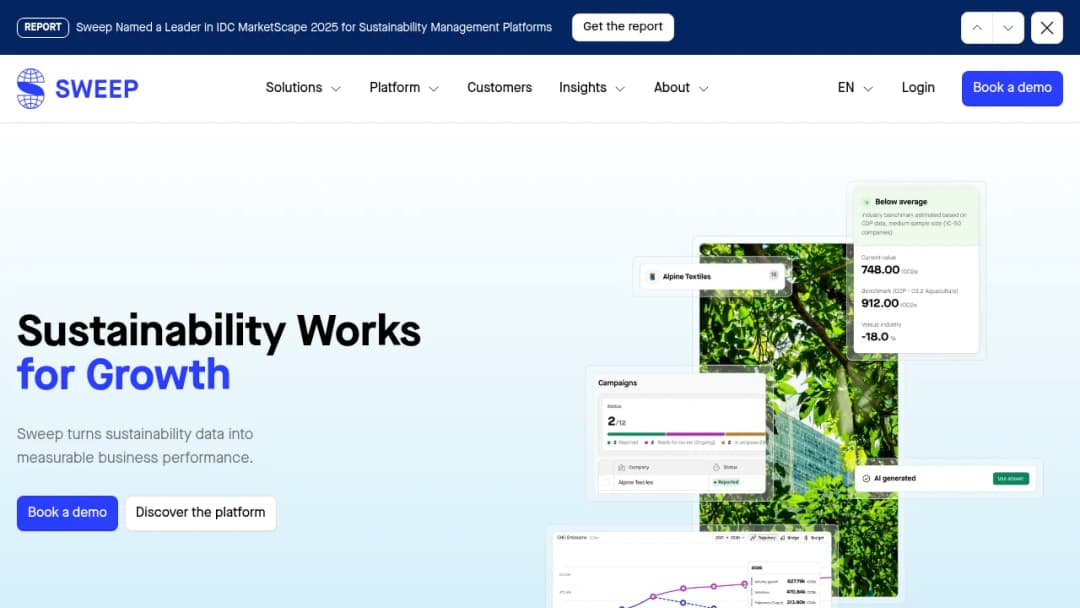Show previous announcement with up arrow
The width and height of the screenshot is (1080, 608).
point(977,28)
